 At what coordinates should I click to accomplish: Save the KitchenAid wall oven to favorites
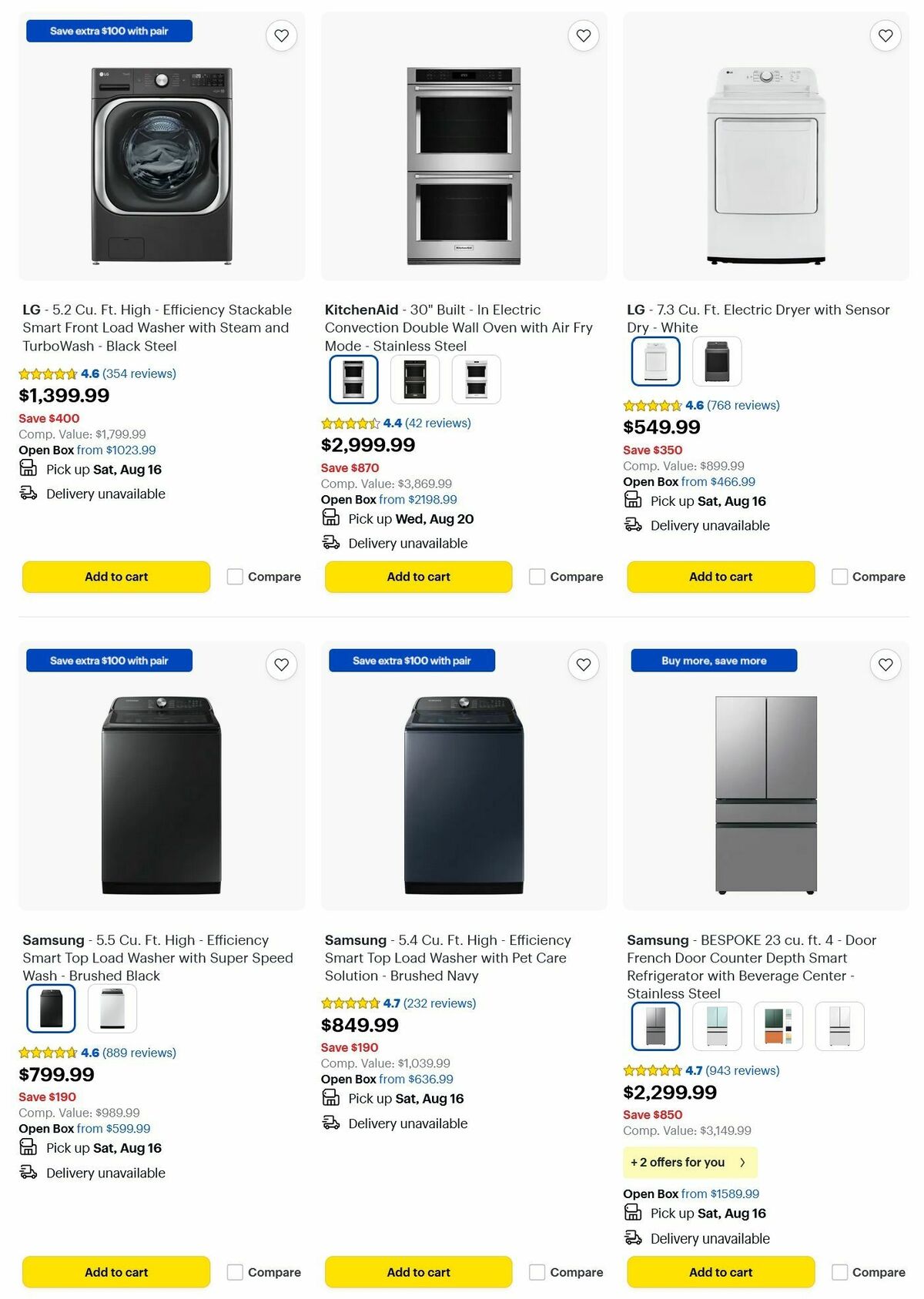pos(583,35)
